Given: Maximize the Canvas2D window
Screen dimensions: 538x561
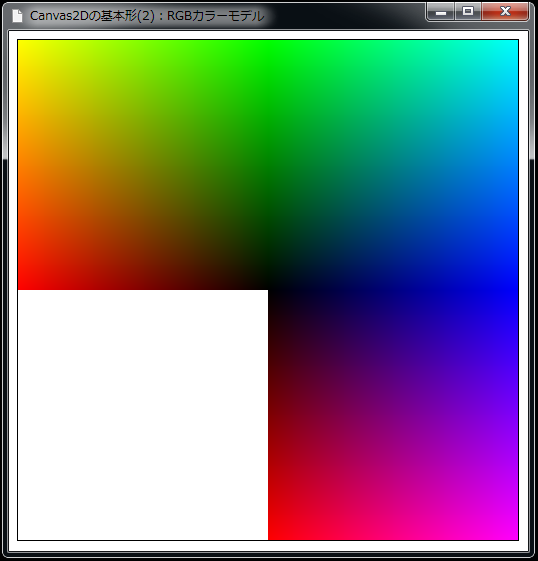Looking at the screenshot, I should click(x=468, y=12).
